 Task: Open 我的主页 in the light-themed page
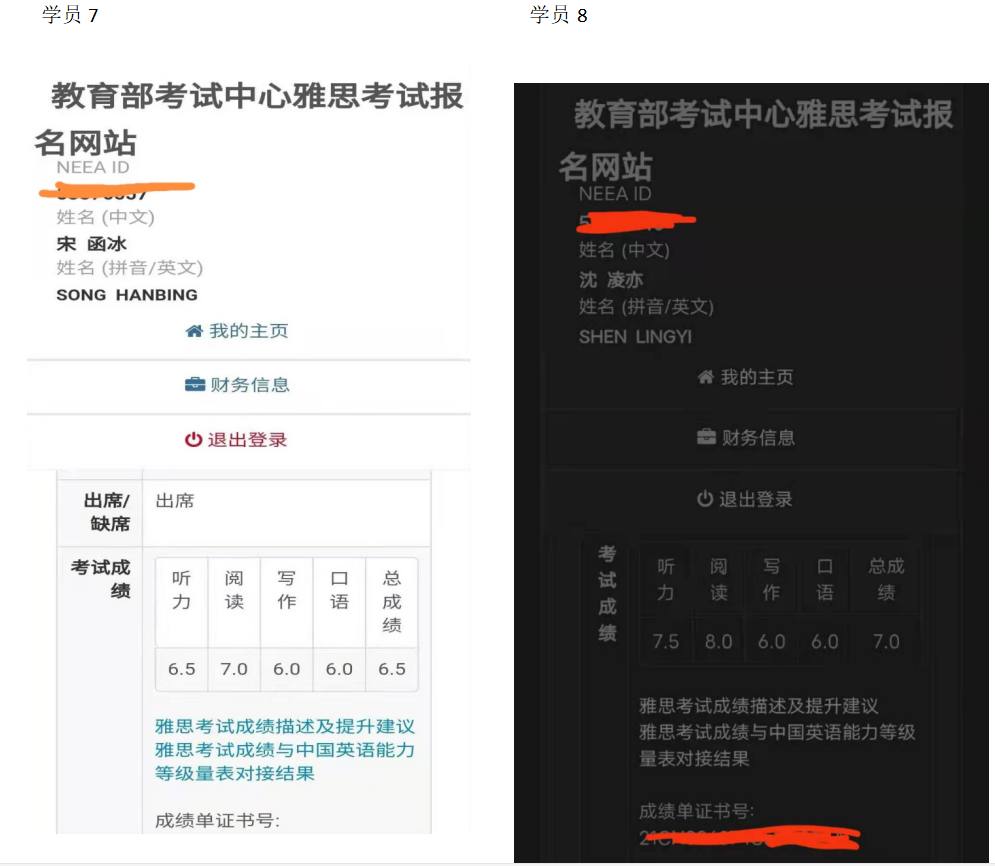tap(249, 331)
